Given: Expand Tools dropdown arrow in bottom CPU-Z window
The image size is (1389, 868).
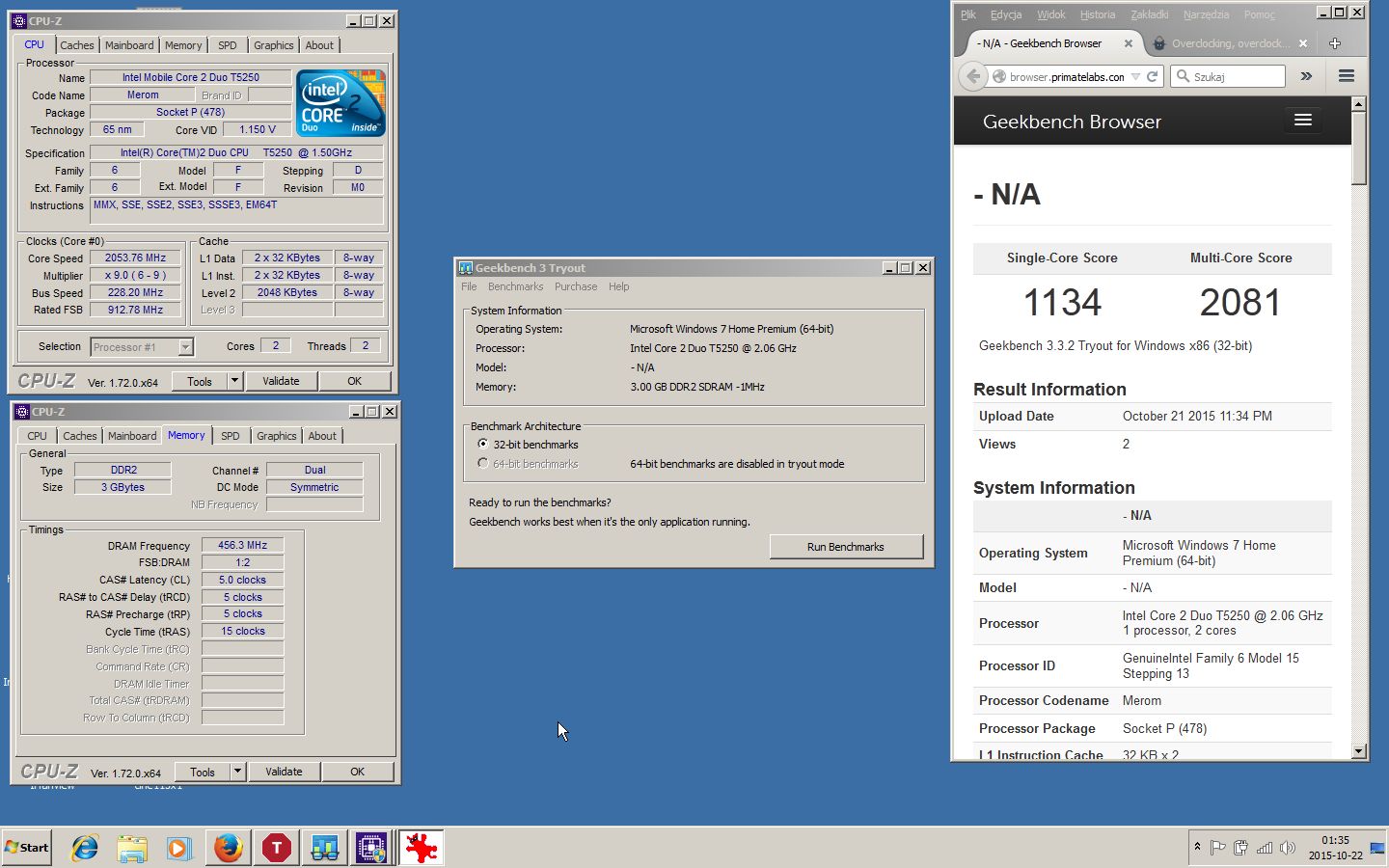Looking at the screenshot, I should tap(236, 772).
